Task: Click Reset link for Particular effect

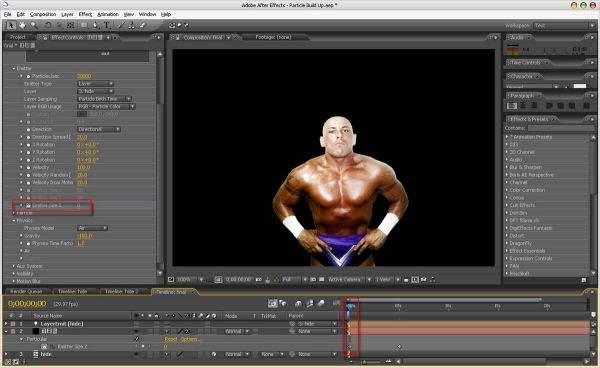Action: [x=170, y=339]
